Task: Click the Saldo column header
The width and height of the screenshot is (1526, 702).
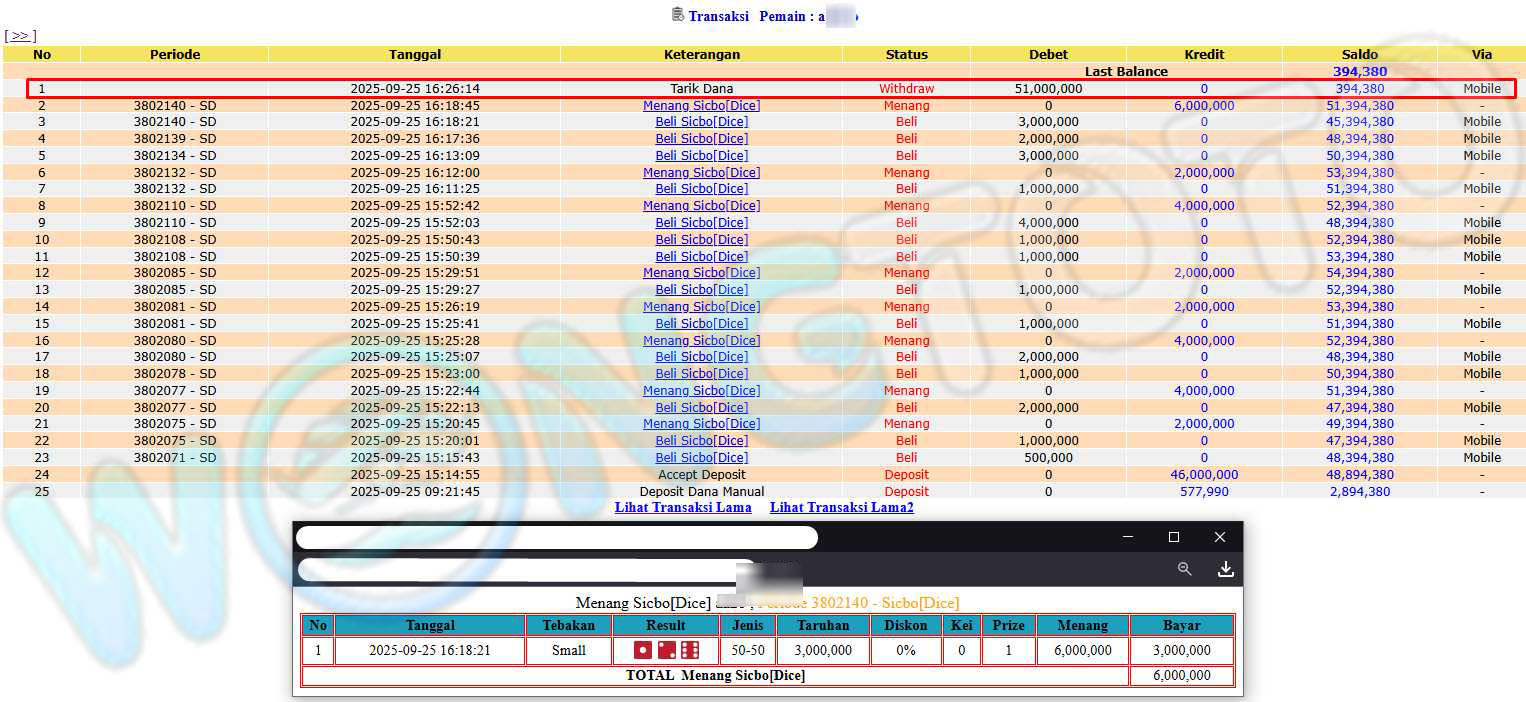Action: tap(1359, 54)
